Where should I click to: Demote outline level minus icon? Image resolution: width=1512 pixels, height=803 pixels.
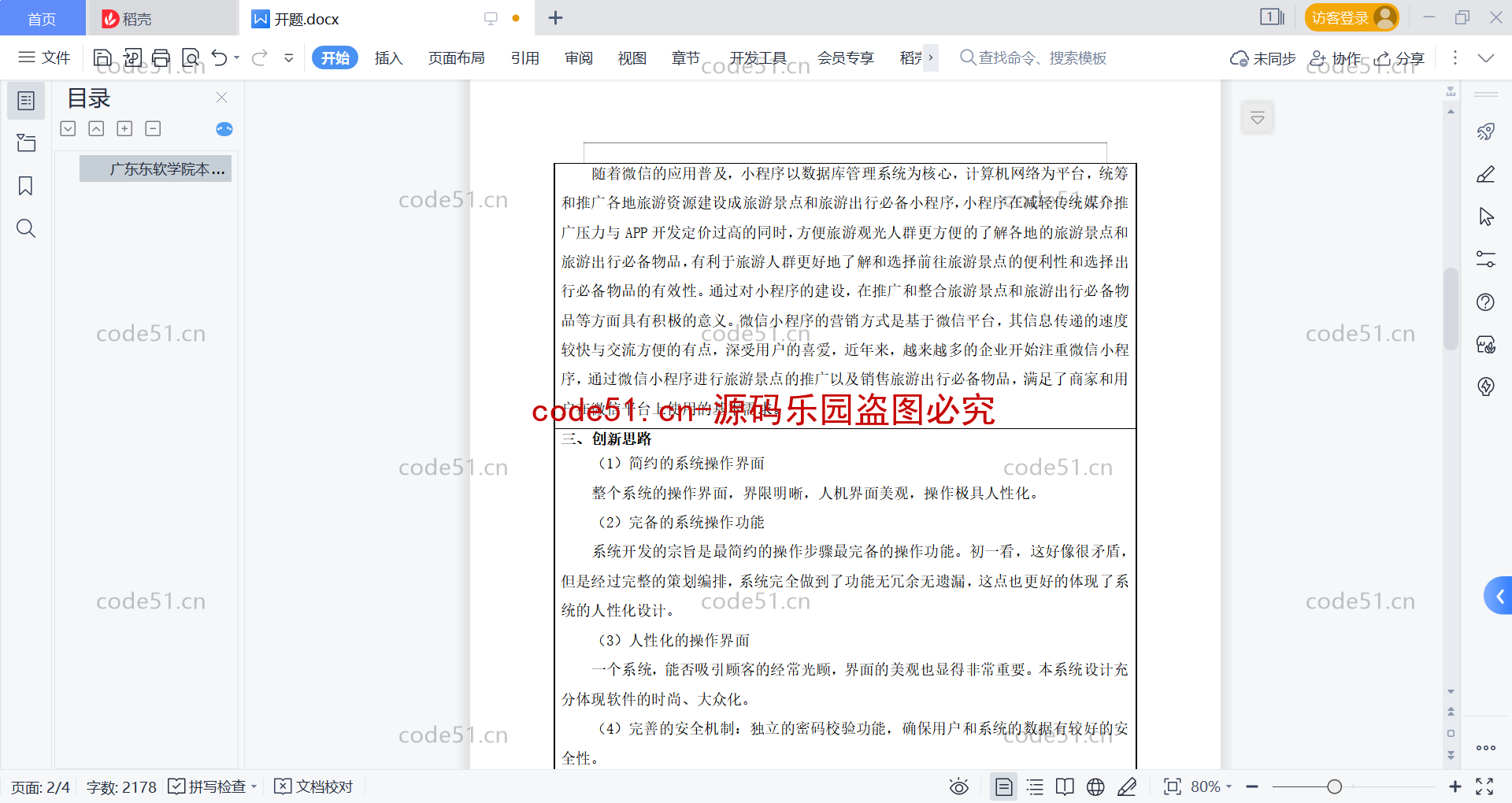(x=153, y=128)
